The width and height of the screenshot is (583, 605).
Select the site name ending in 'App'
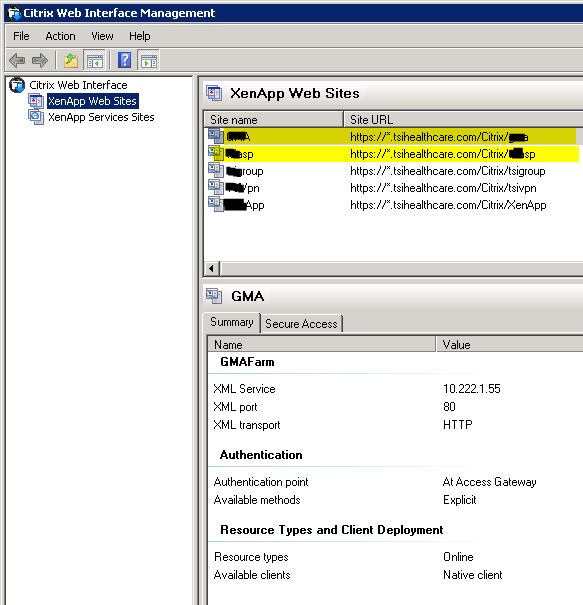click(244, 205)
